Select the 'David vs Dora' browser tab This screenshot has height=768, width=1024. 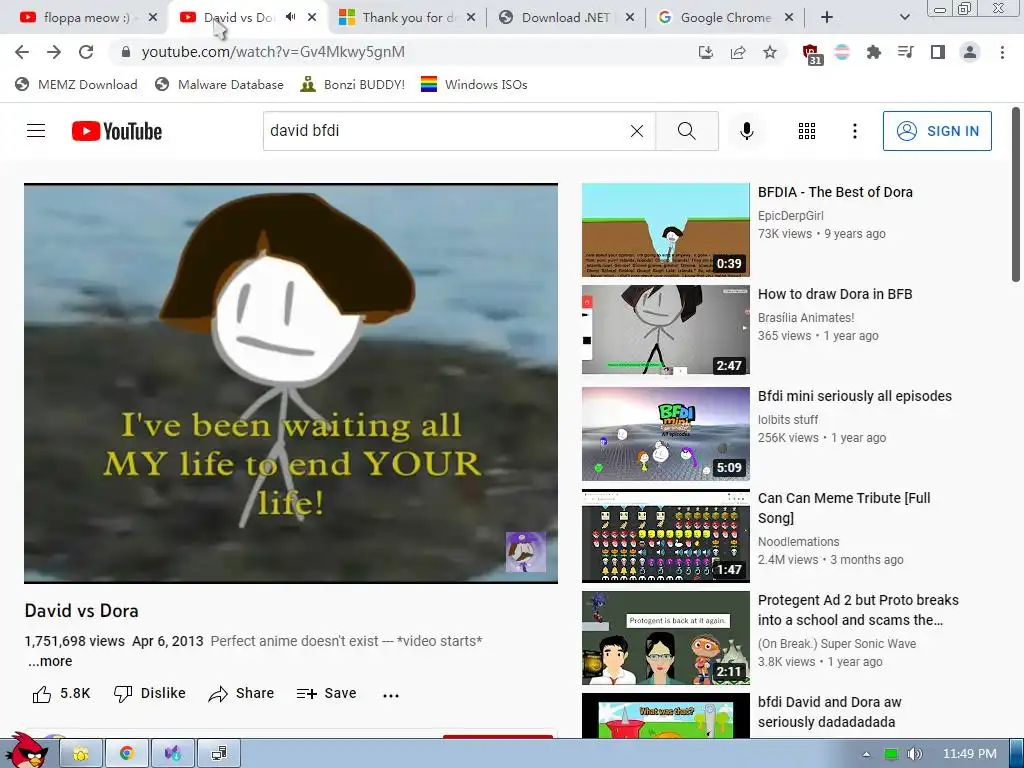(238, 18)
